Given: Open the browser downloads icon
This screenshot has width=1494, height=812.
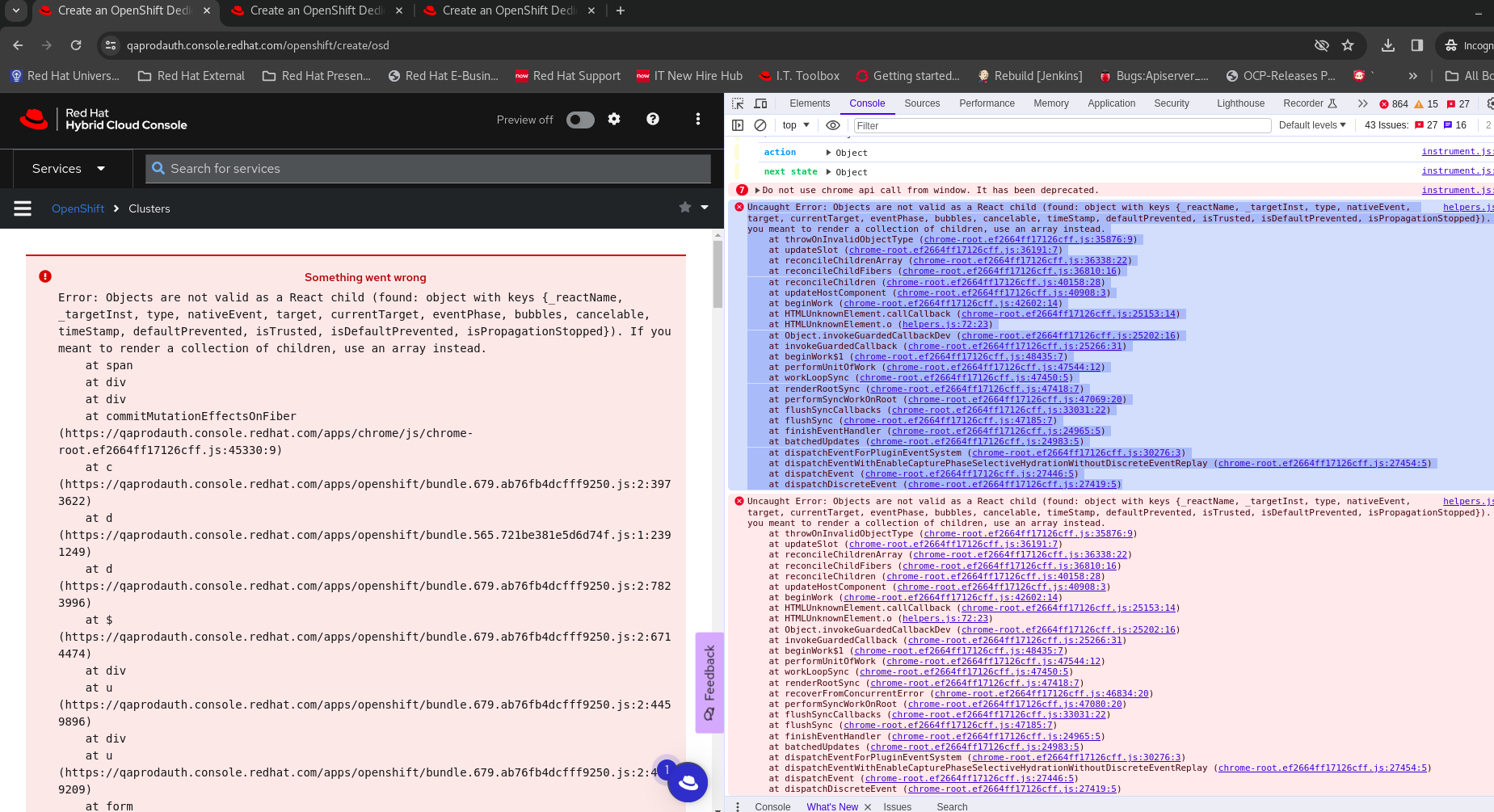Looking at the screenshot, I should point(1388,45).
